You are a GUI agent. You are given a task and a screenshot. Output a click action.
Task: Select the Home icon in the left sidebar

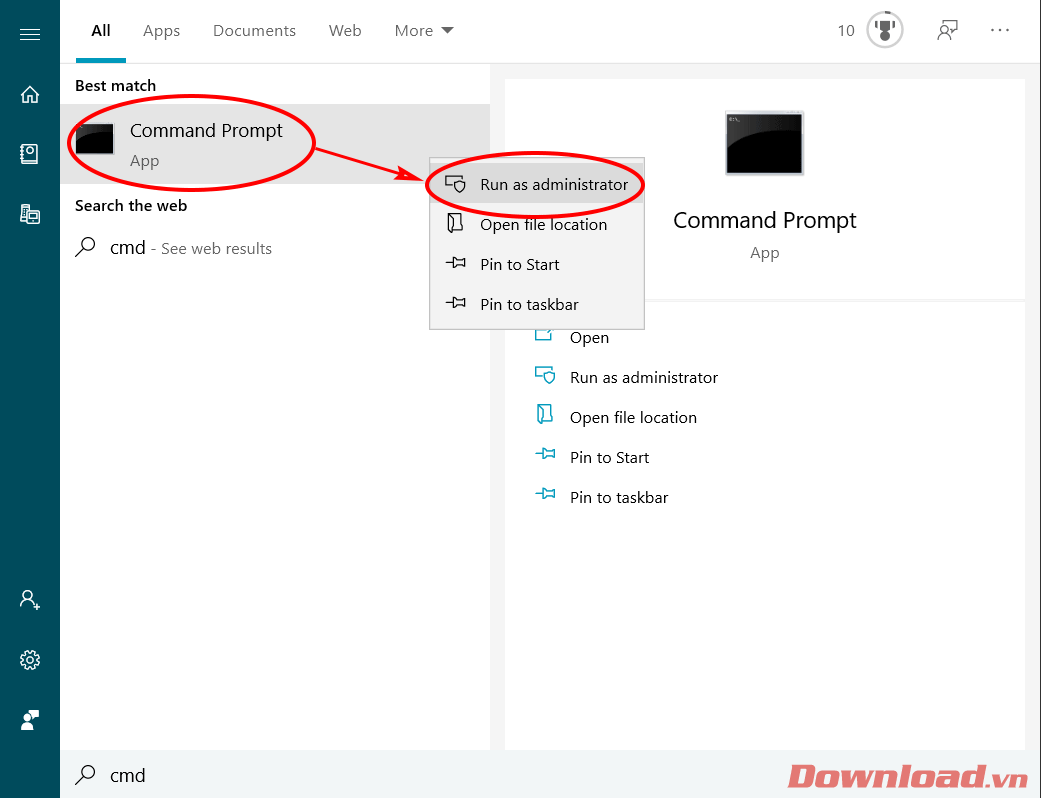coord(29,93)
